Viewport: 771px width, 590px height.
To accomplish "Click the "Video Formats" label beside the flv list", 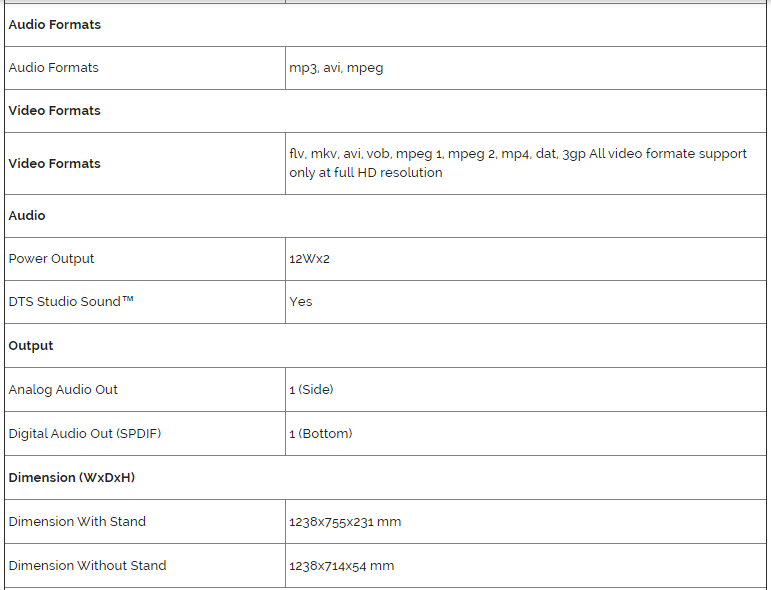I will [x=54, y=164].
